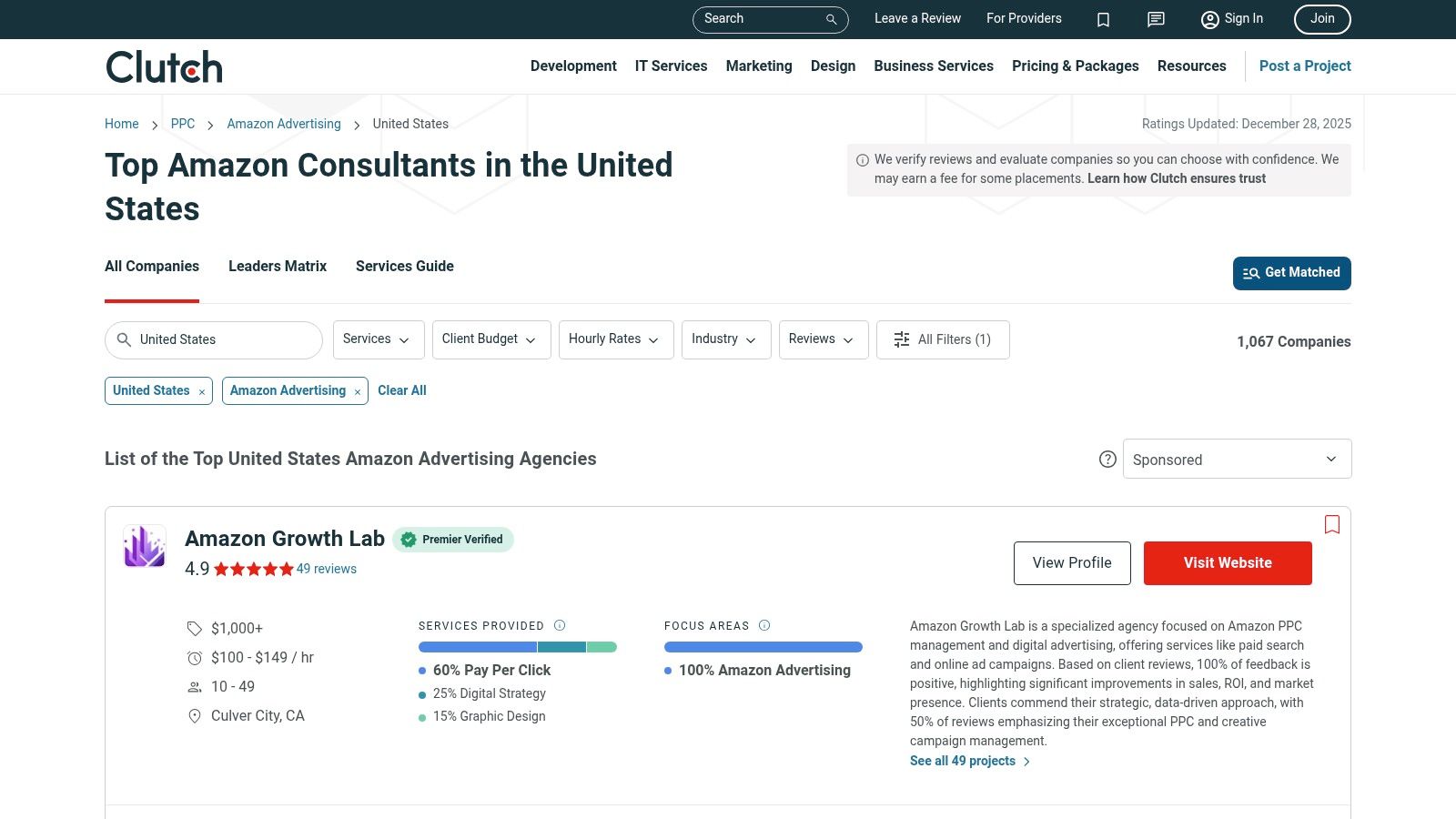Open the Development menu
The image size is (1456, 819).
point(573,66)
